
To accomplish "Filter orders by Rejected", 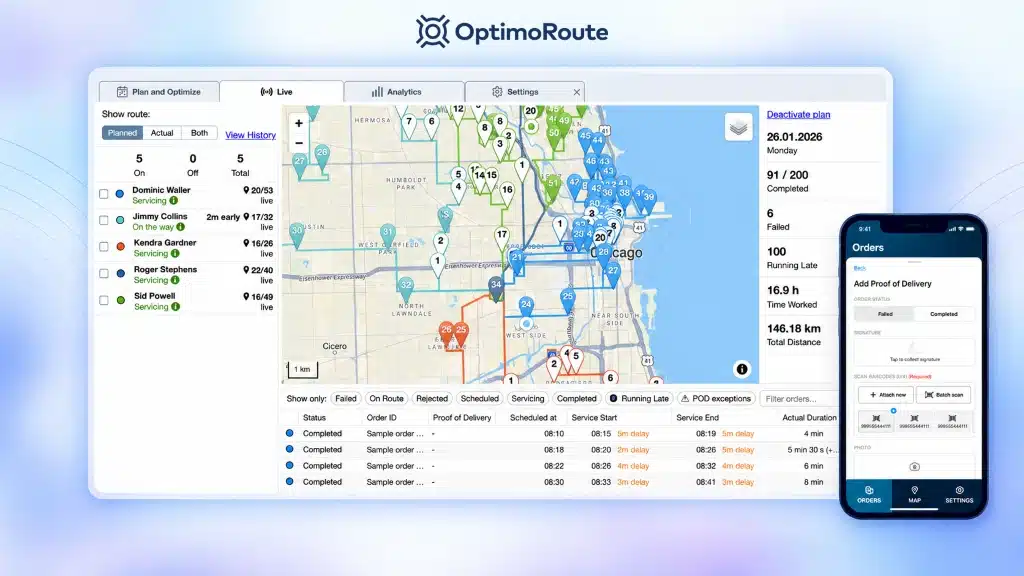I will 432,398.
